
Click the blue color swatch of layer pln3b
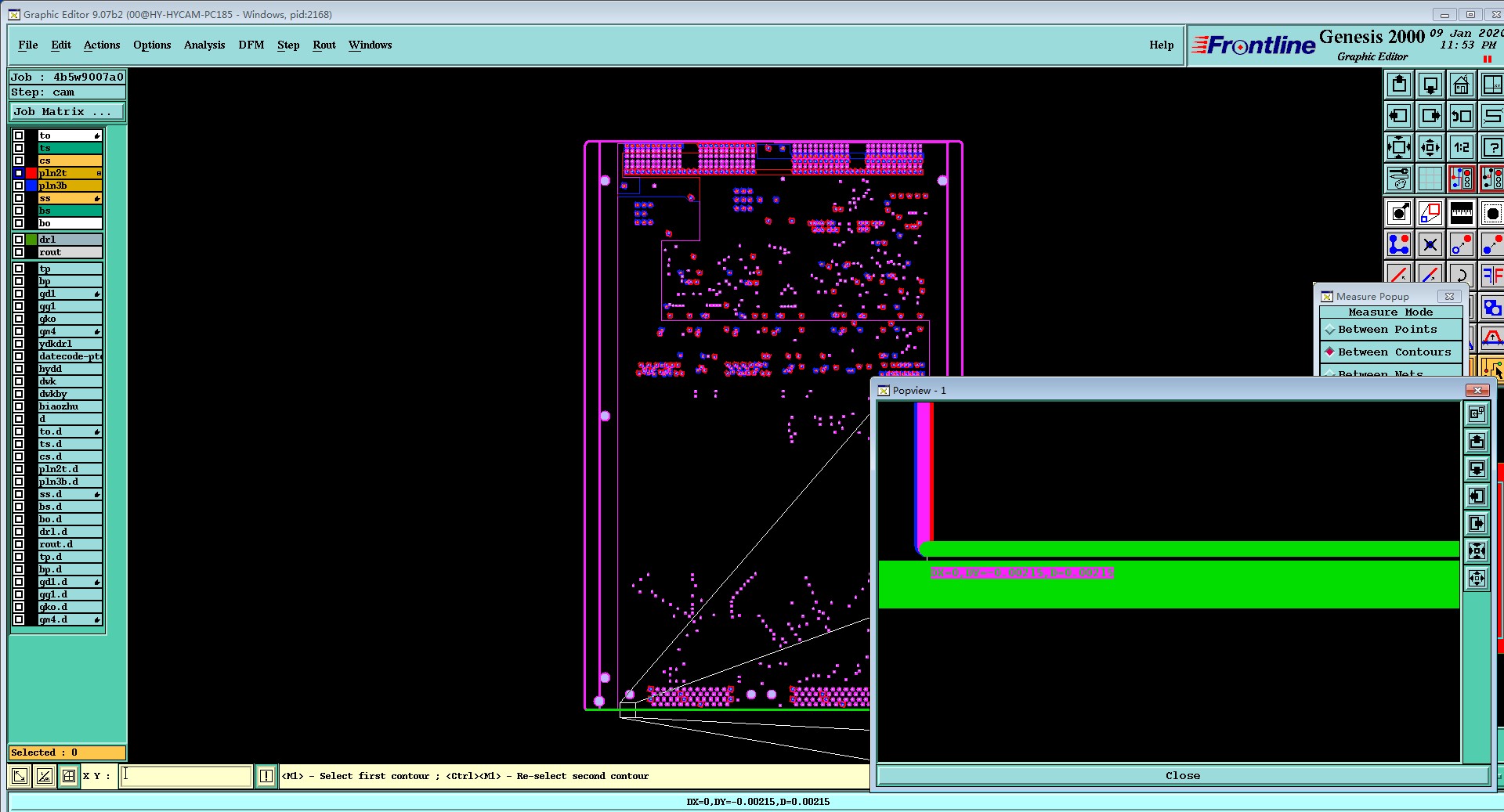click(x=31, y=186)
